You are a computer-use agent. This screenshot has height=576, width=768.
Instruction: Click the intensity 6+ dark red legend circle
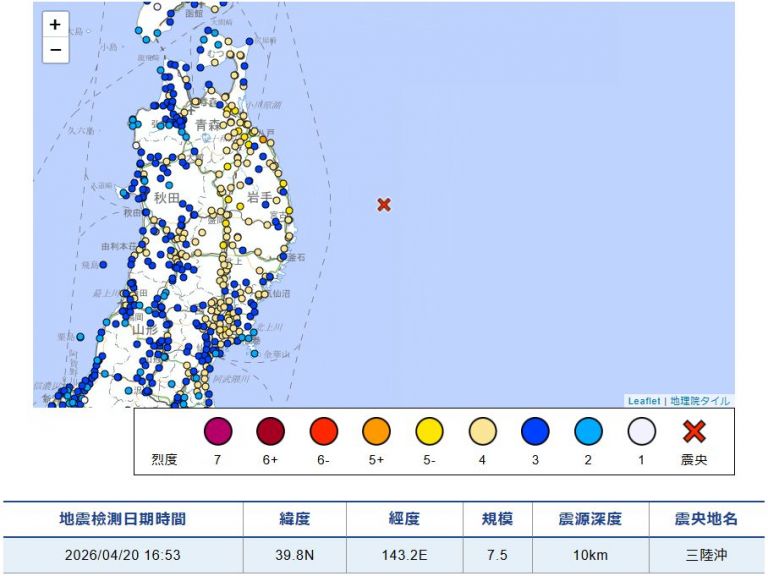[x=271, y=432]
